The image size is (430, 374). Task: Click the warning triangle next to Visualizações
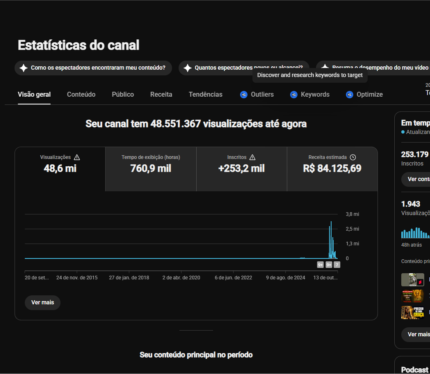point(77,157)
